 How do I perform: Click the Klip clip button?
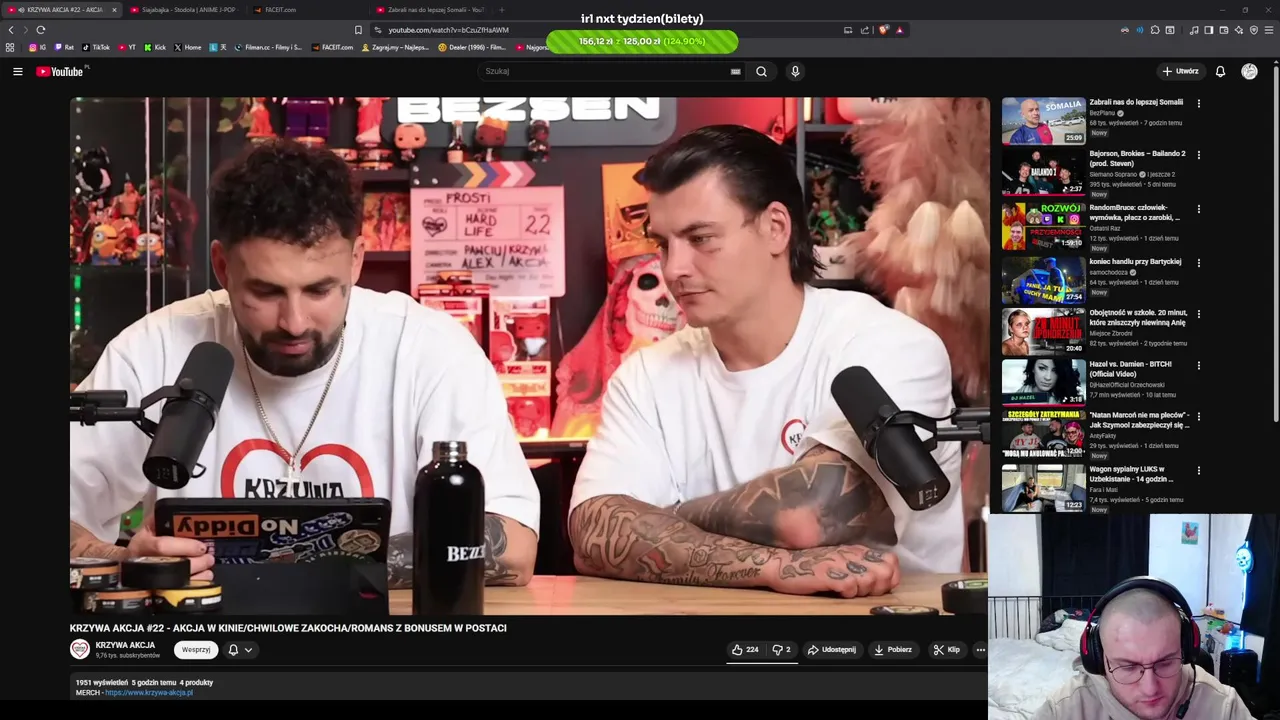[947, 650]
